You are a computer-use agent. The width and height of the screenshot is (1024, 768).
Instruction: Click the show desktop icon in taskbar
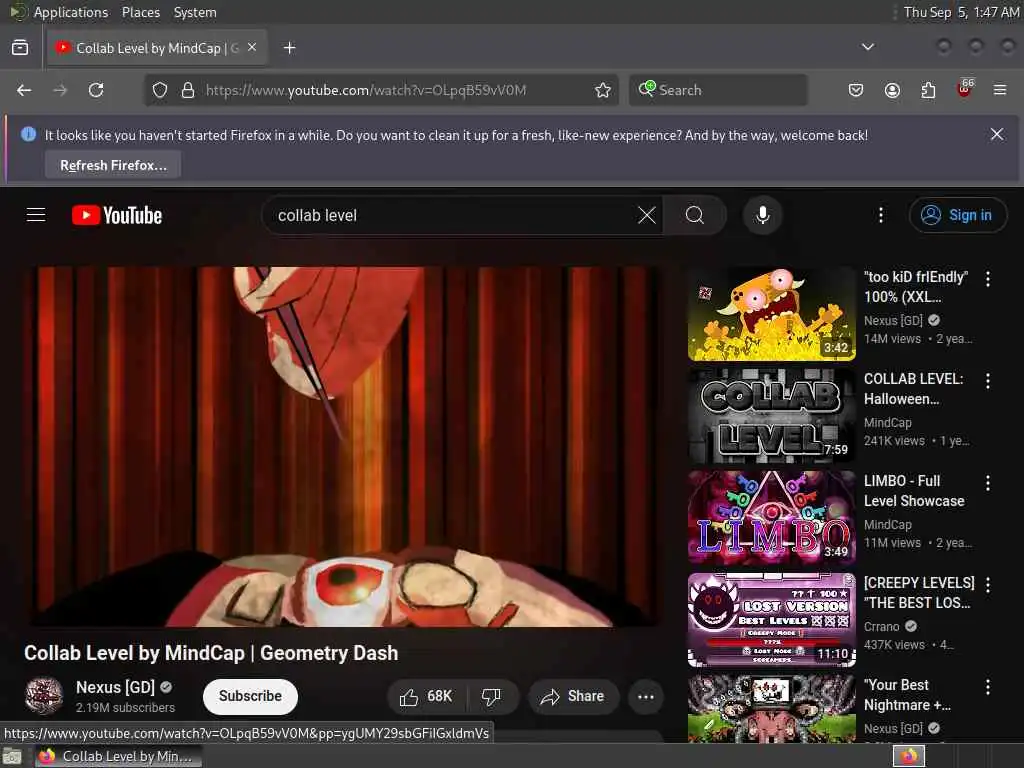[x=12, y=757]
